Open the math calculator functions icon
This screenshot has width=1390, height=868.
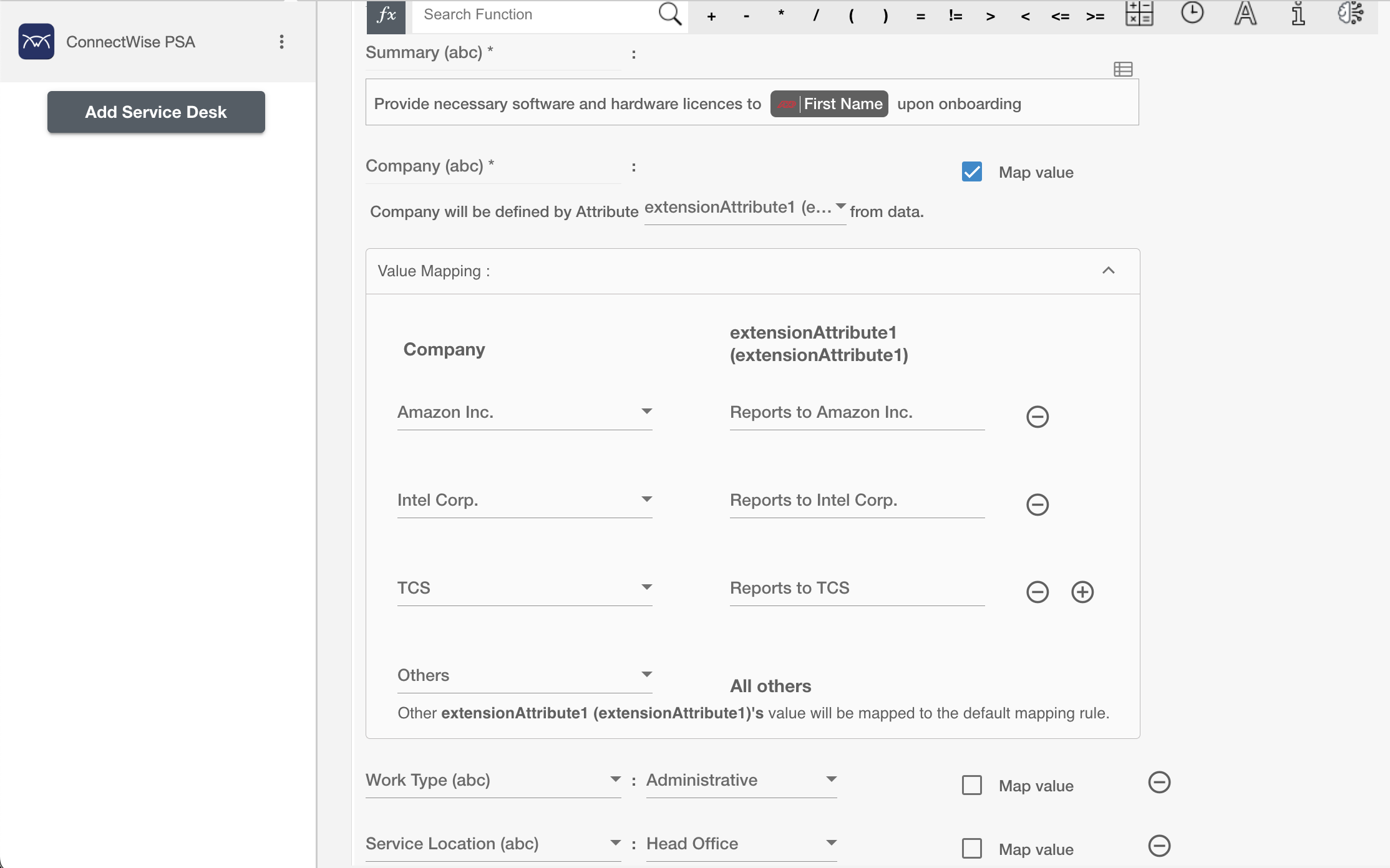coord(1139,13)
